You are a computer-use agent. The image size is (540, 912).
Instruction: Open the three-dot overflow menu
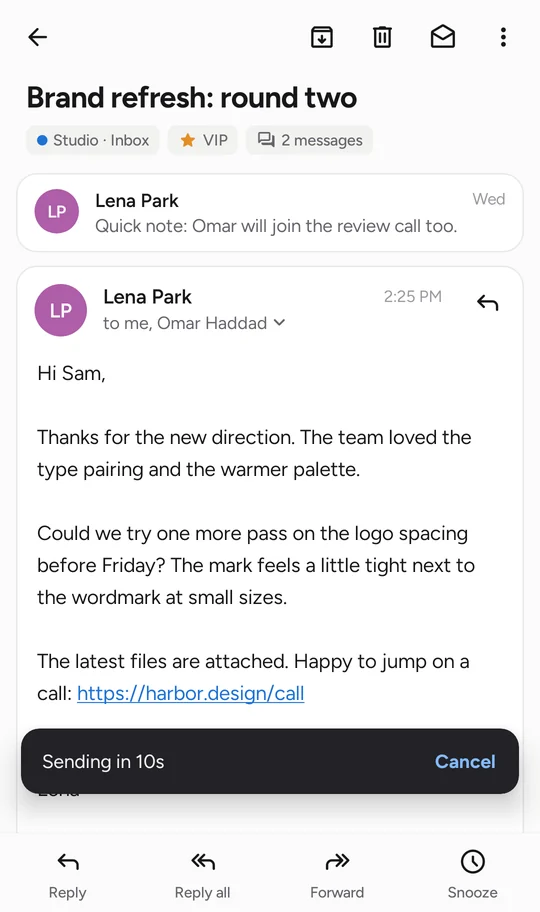pyautogui.click(x=503, y=37)
